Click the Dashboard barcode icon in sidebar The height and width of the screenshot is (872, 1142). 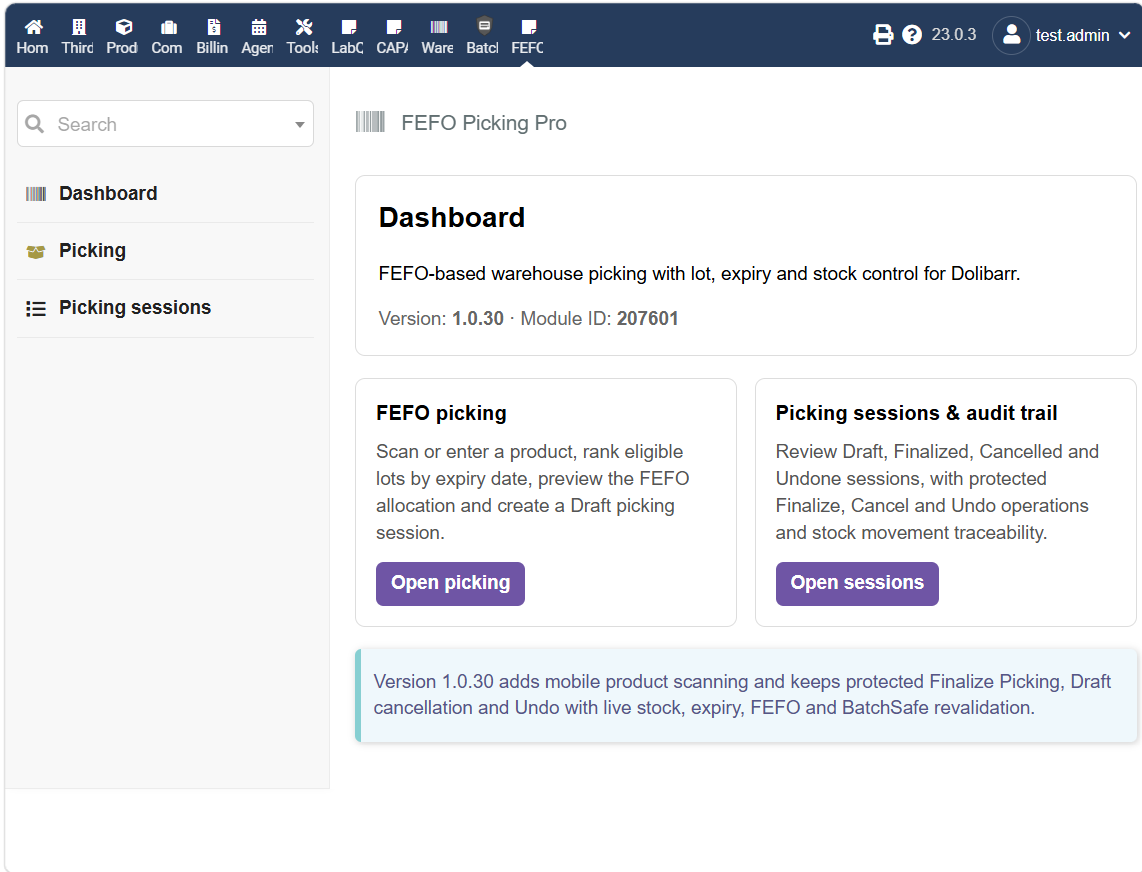point(36,194)
